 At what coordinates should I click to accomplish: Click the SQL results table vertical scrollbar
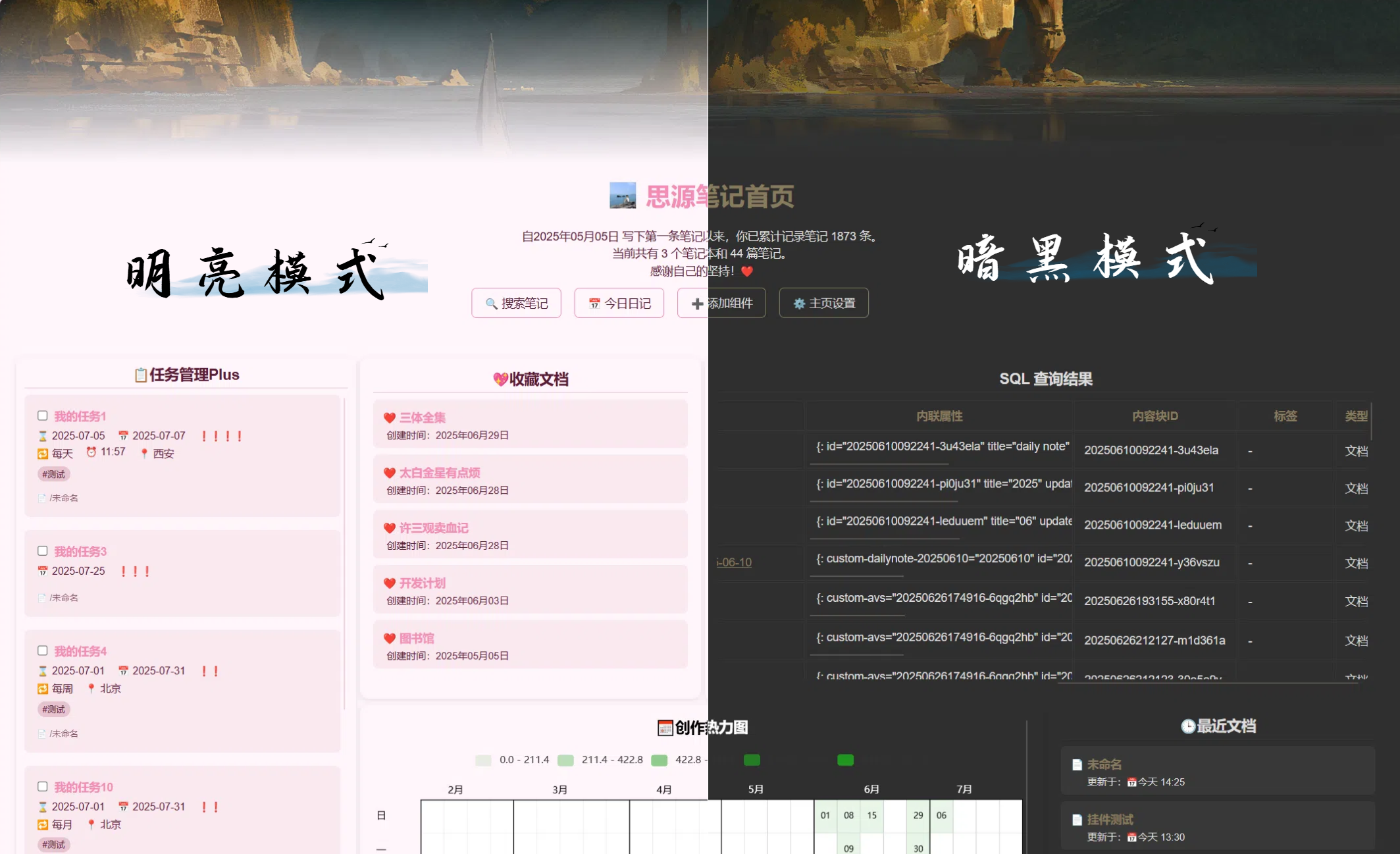click(1372, 421)
